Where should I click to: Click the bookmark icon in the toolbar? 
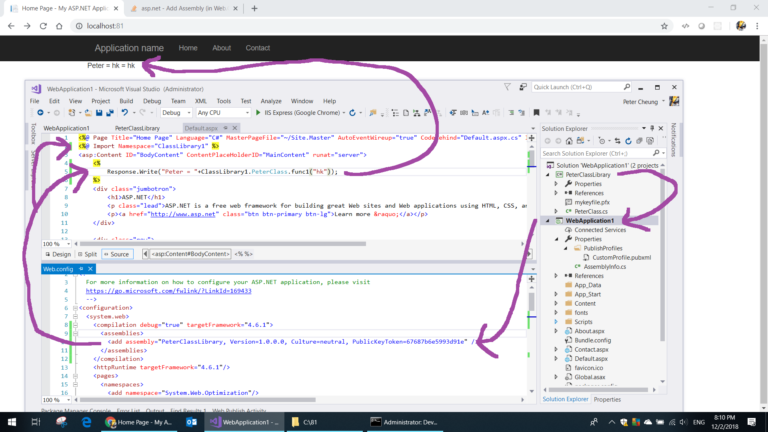(536, 113)
